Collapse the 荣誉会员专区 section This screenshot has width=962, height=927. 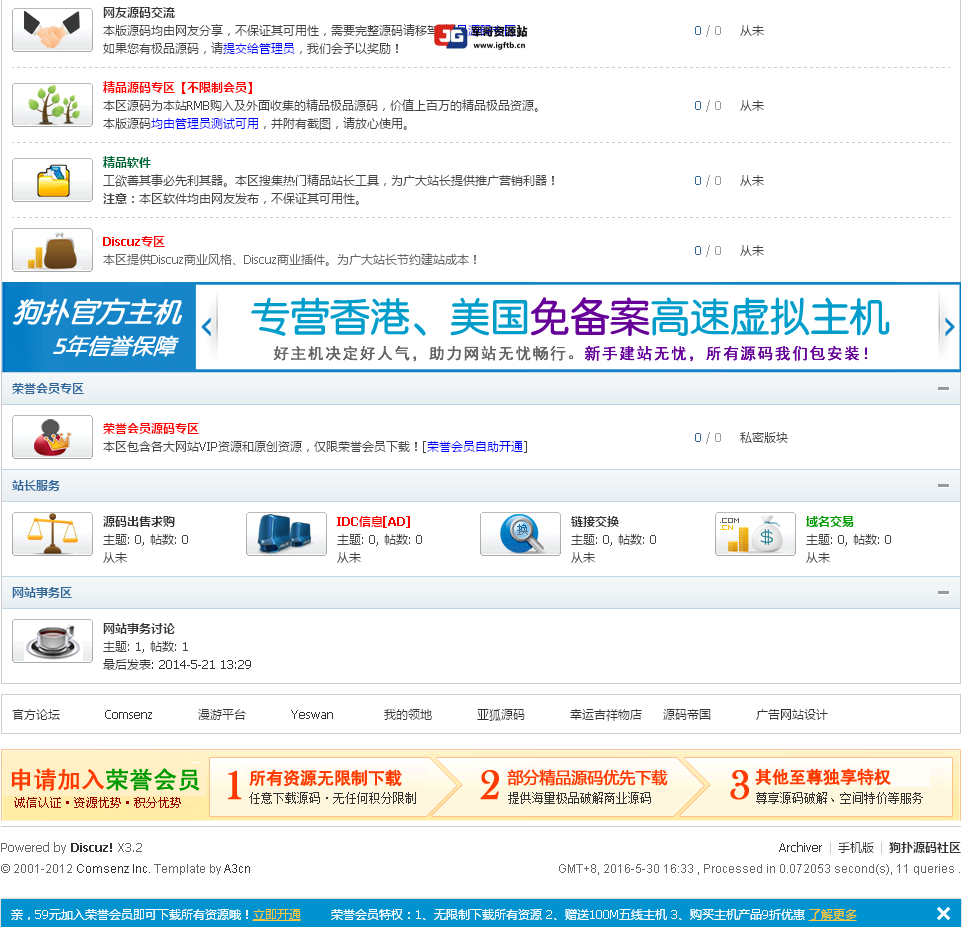[942, 388]
